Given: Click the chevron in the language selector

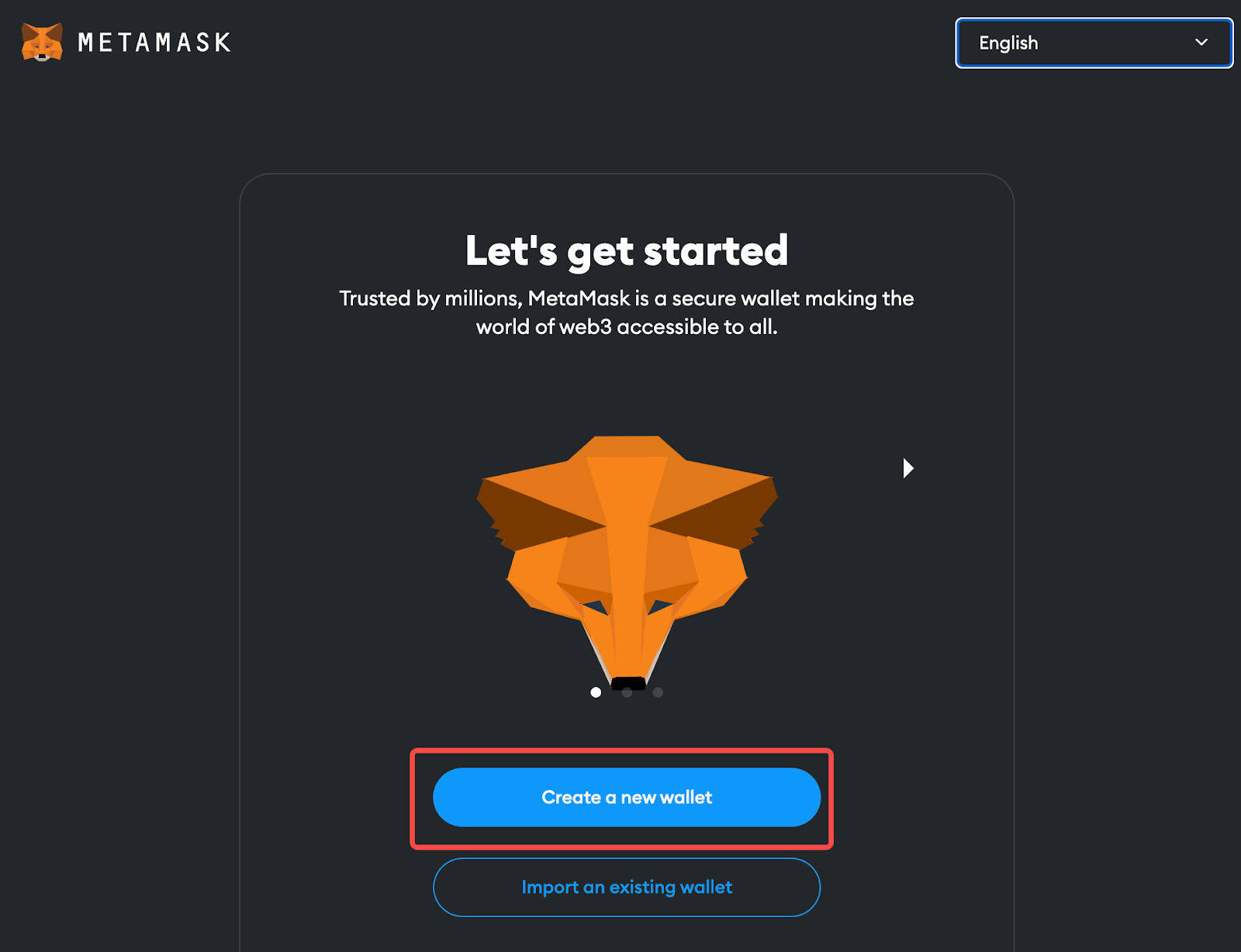Looking at the screenshot, I should click(x=1201, y=43).
